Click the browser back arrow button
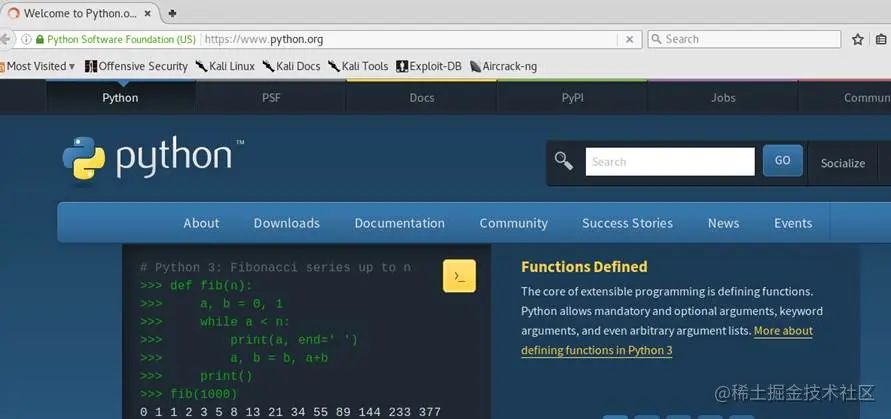This screenshot has height=419, width=891. pos(5,39)
